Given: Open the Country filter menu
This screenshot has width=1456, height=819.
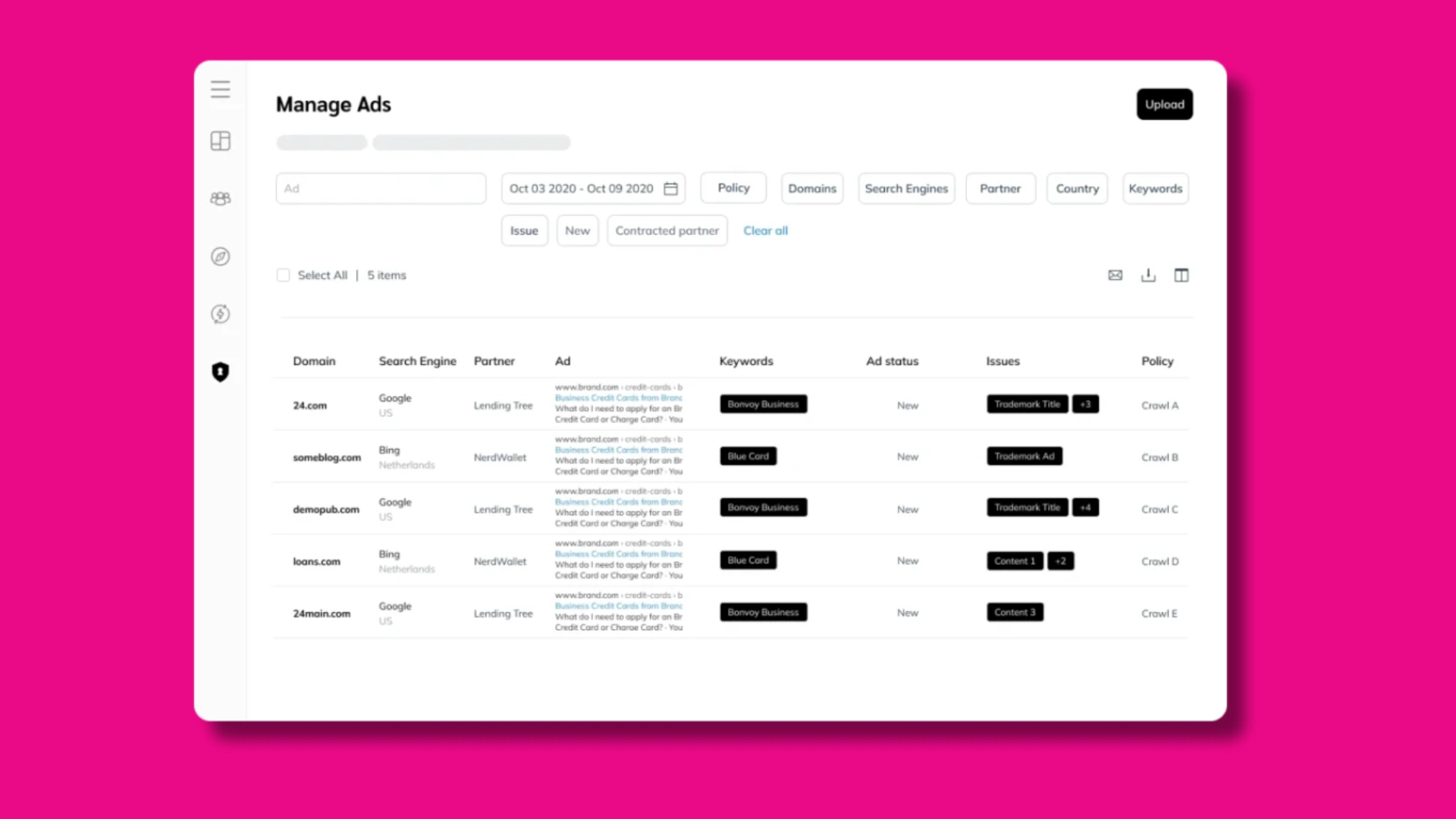Looking at the screenshot, I should (1077, 188).
